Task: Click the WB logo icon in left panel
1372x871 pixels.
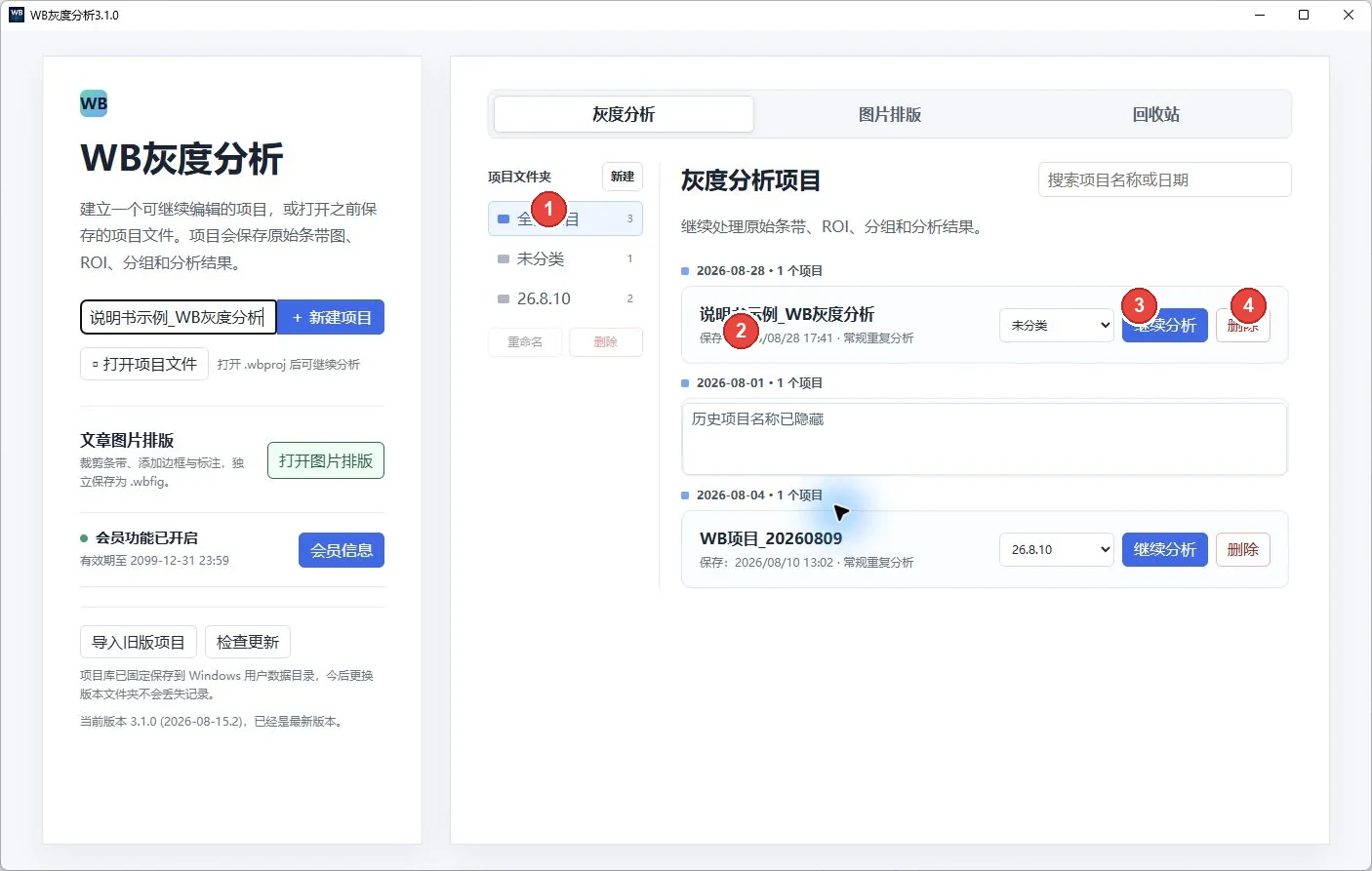Action: point(94,103)
